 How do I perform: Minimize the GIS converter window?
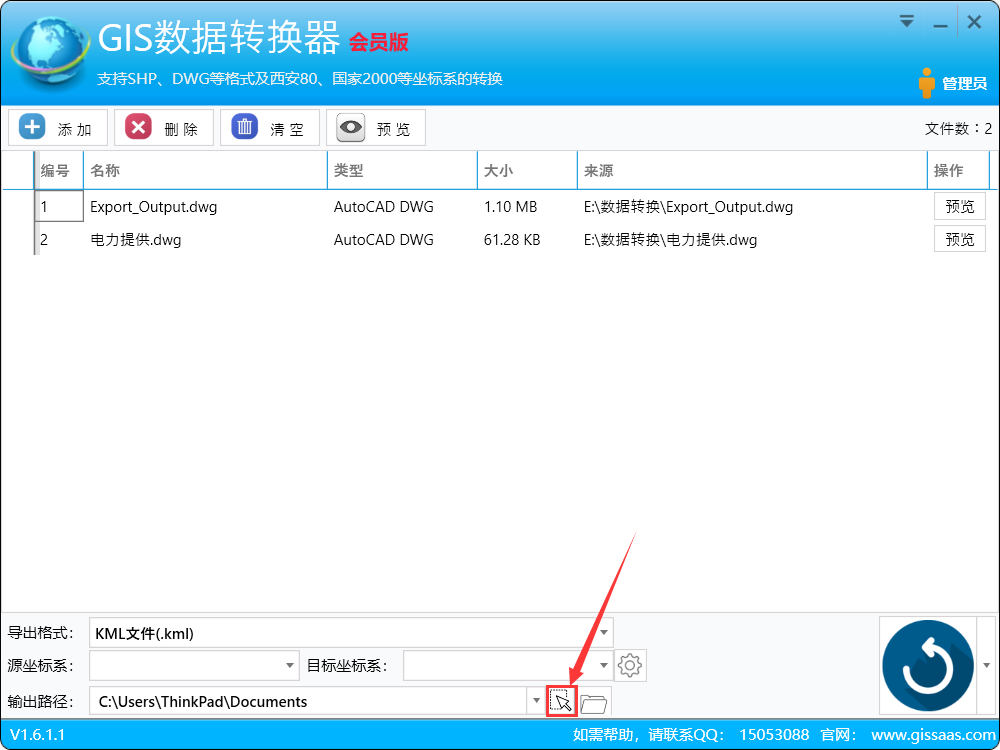pos(940,24)
